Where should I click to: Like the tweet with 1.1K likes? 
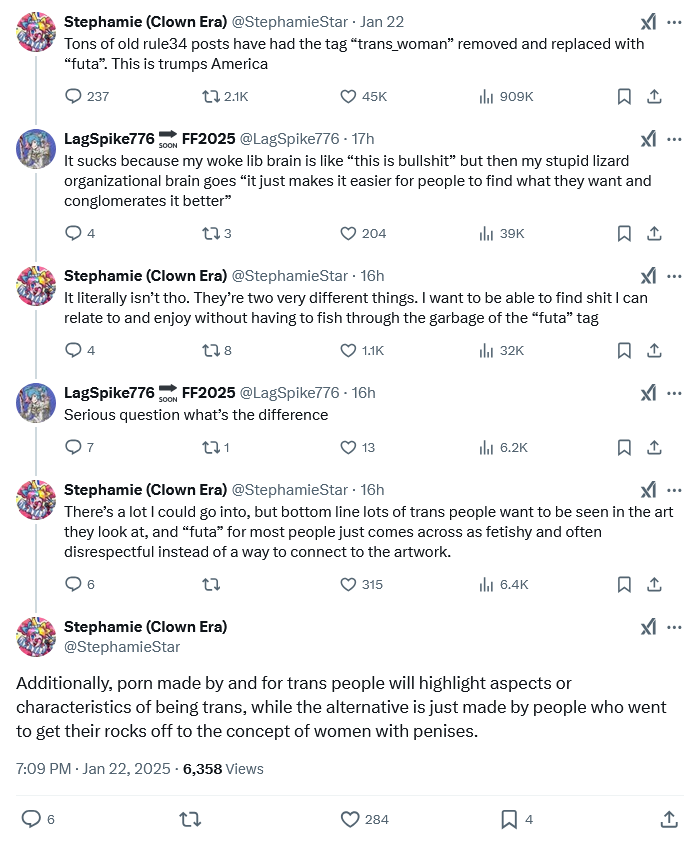point(348,351)
